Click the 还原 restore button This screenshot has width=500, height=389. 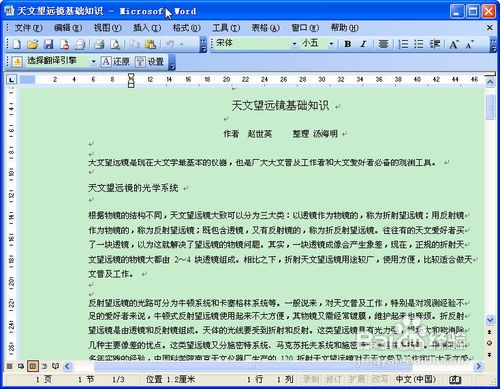(x=115, y=62)
